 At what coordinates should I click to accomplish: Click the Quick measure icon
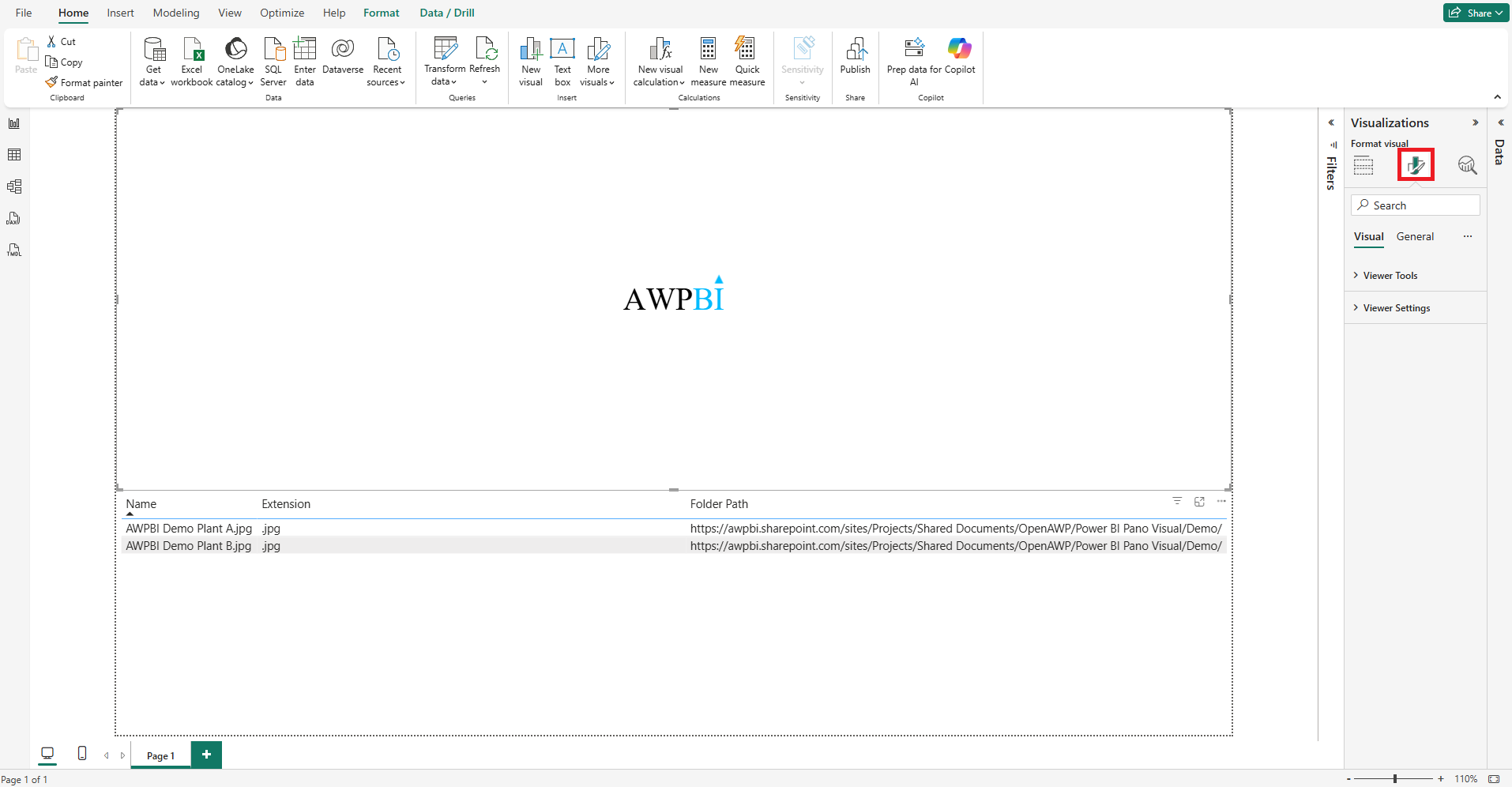pyautogui.click(x=746, y=49)
